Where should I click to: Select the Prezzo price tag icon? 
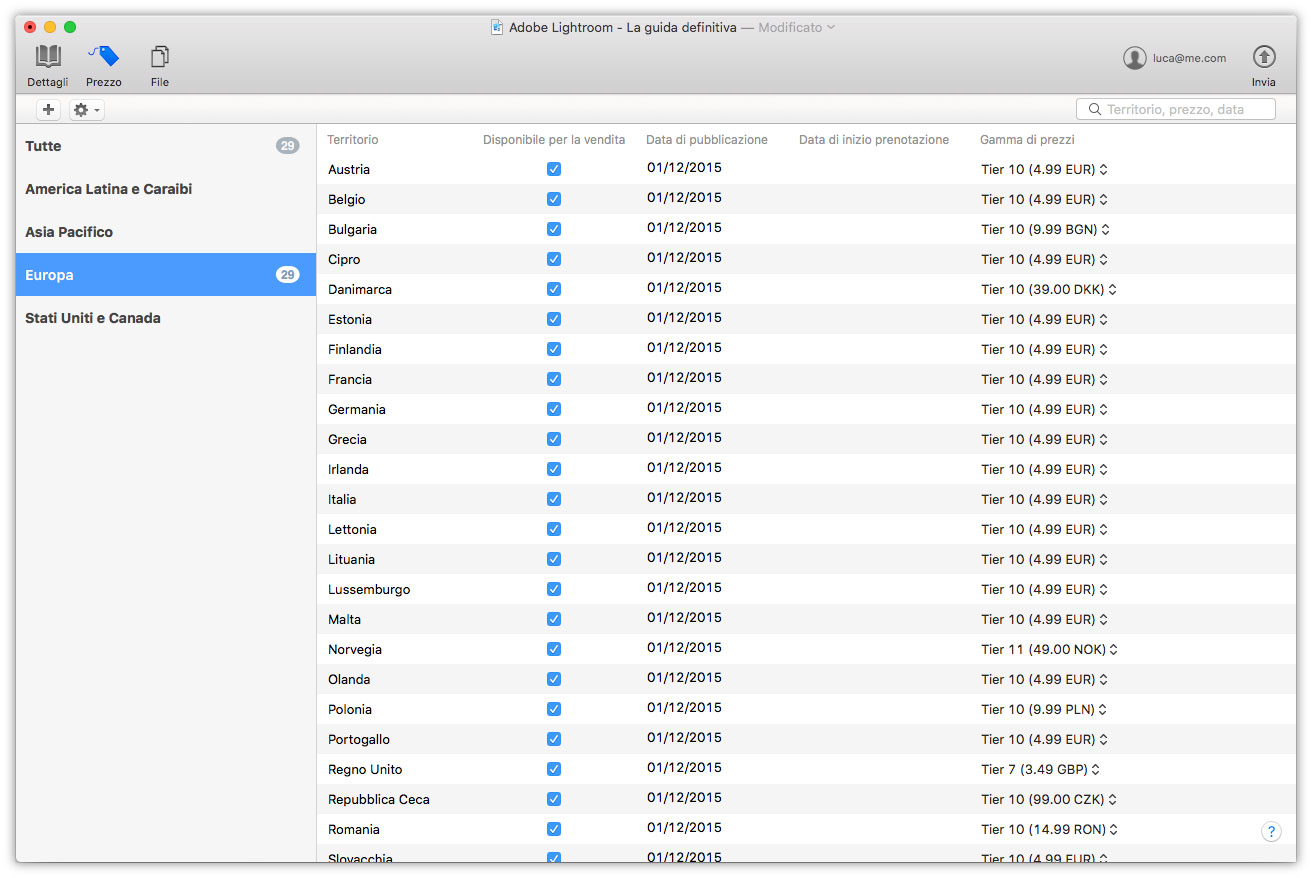click(x=103, y=56)
